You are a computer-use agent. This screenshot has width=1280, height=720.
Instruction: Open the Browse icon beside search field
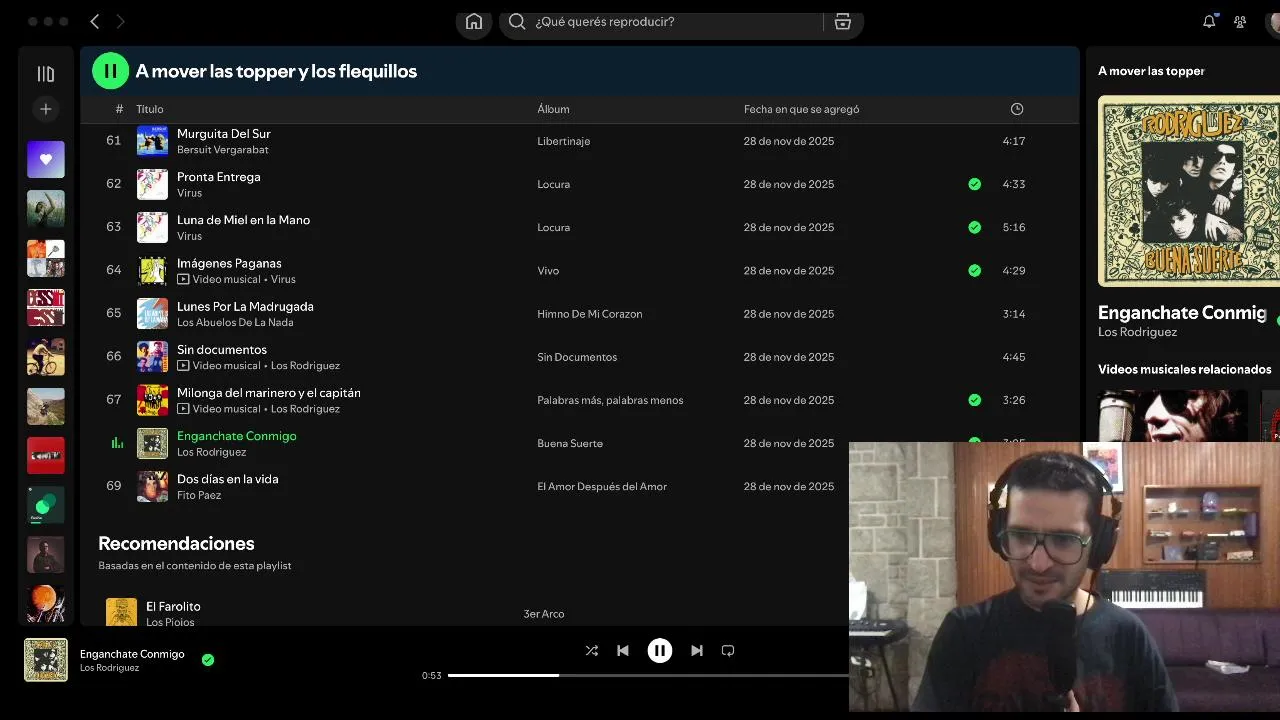(x=843, y=22)
